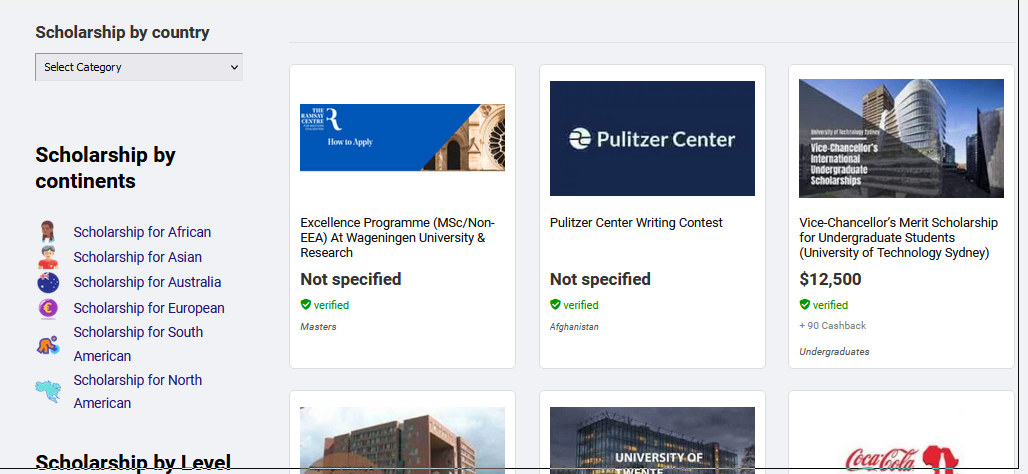Click the South American scholarship icon
This screenshot has height=474, width=1028.
pyautogui.click(x=48, y=344)
